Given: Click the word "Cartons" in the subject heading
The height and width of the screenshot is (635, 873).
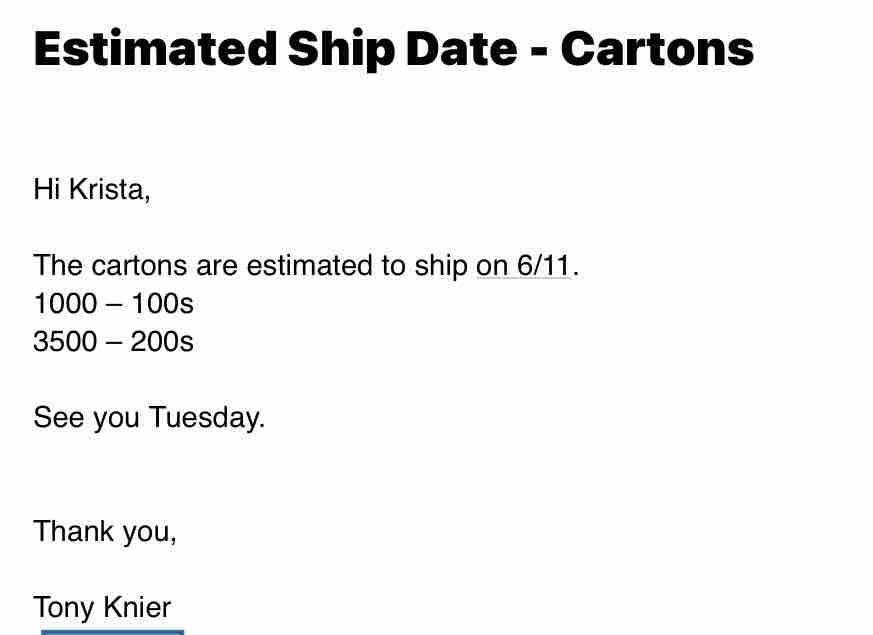Looking at the screenshot, I should click(656, 49).
